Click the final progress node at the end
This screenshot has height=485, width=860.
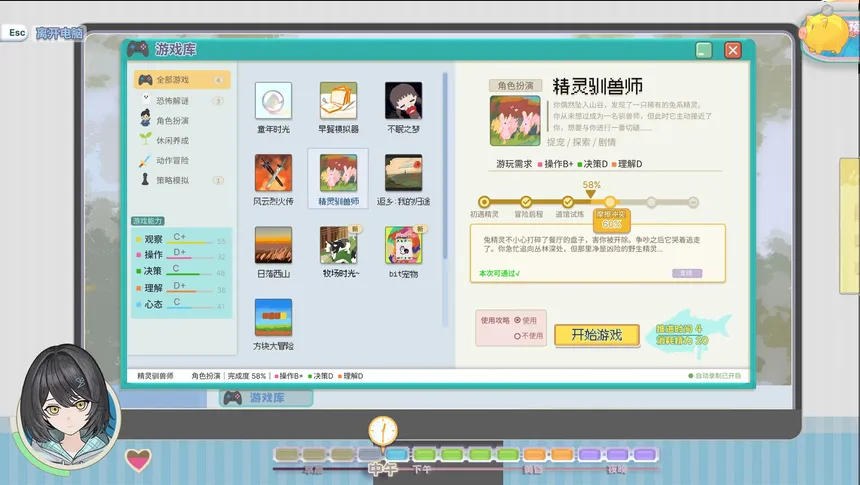click(693, 202)
